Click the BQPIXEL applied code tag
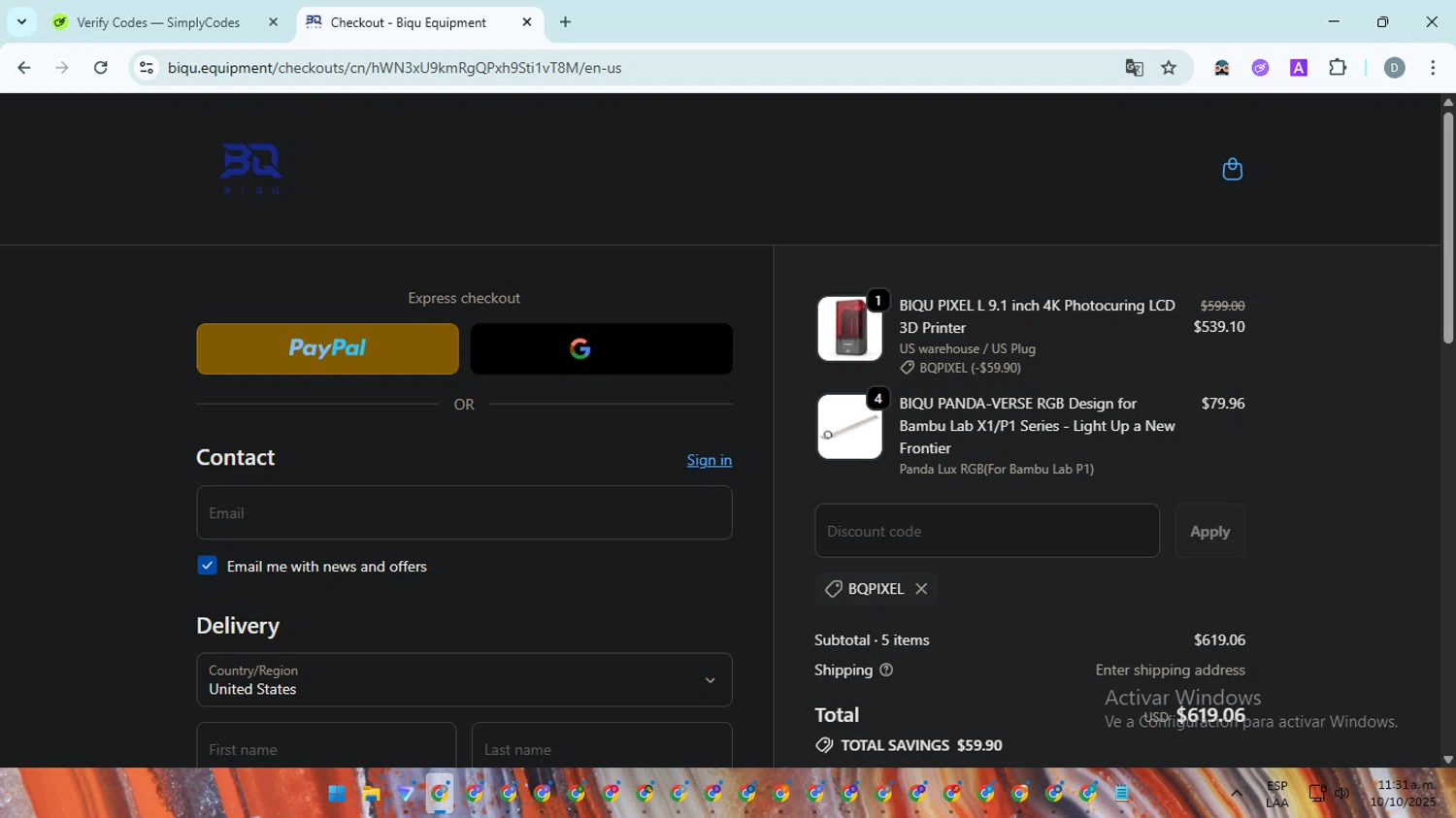 876,589
